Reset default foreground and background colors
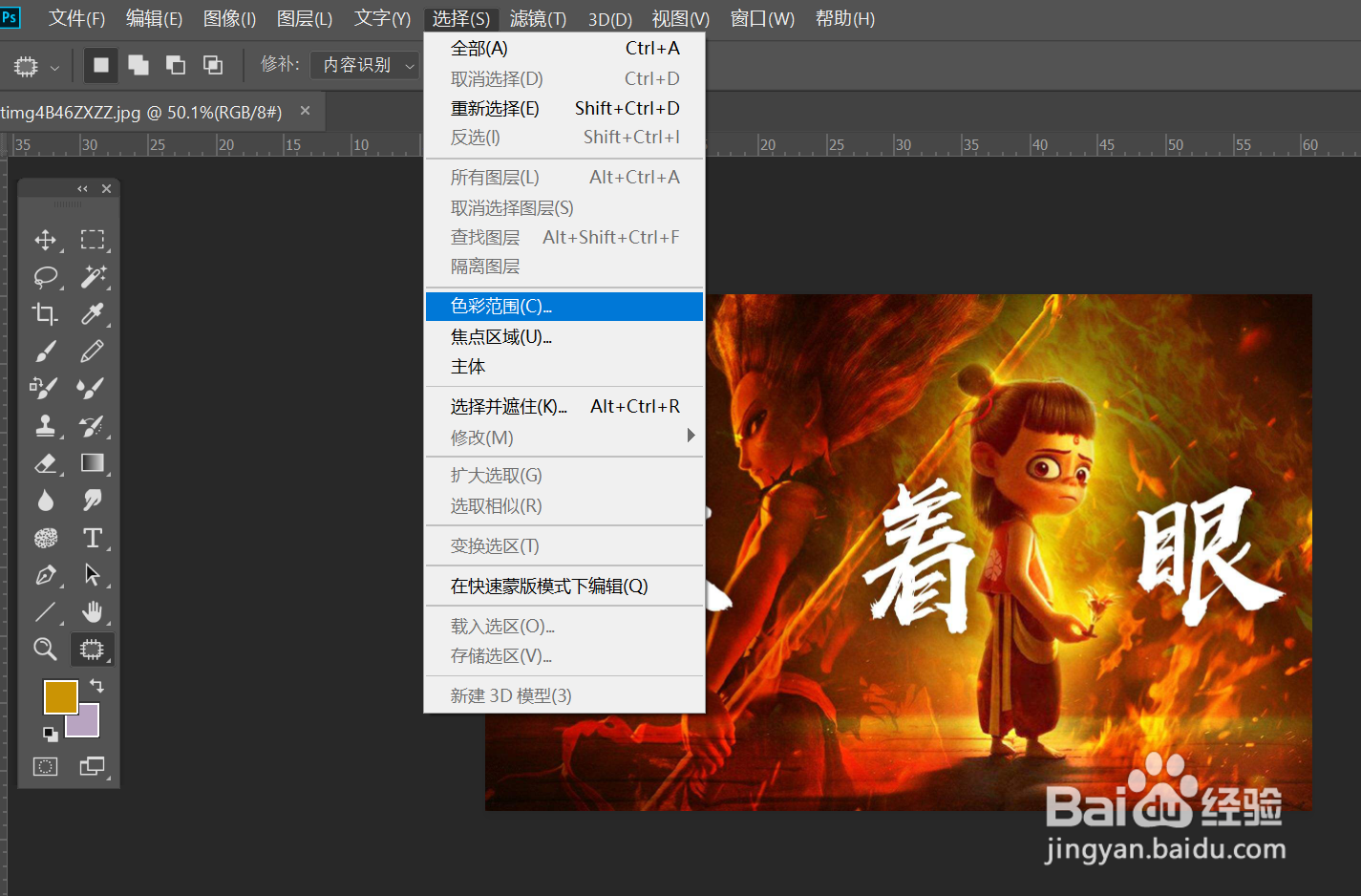 point(50,734)
